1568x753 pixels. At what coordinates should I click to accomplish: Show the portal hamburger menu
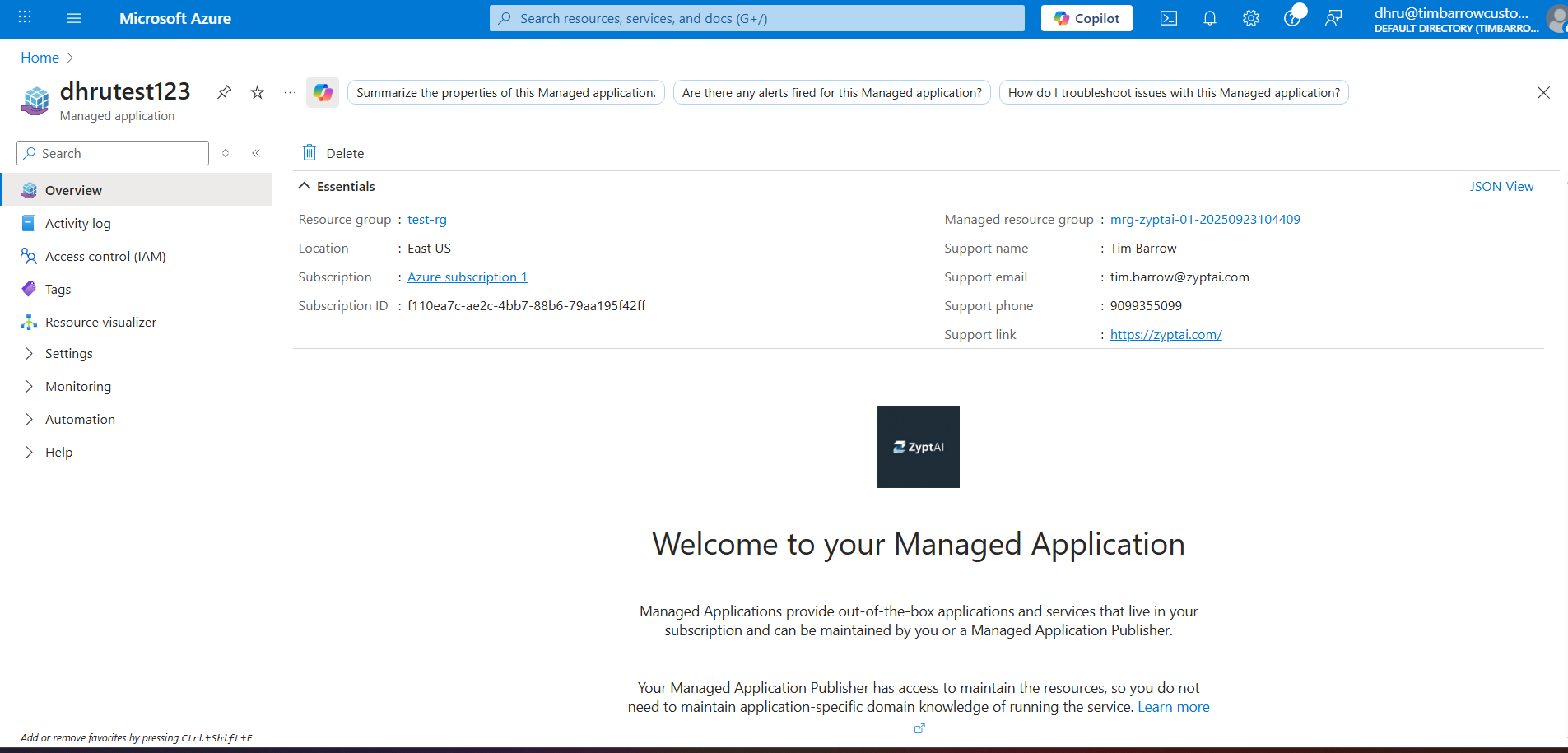pos(74,18)
